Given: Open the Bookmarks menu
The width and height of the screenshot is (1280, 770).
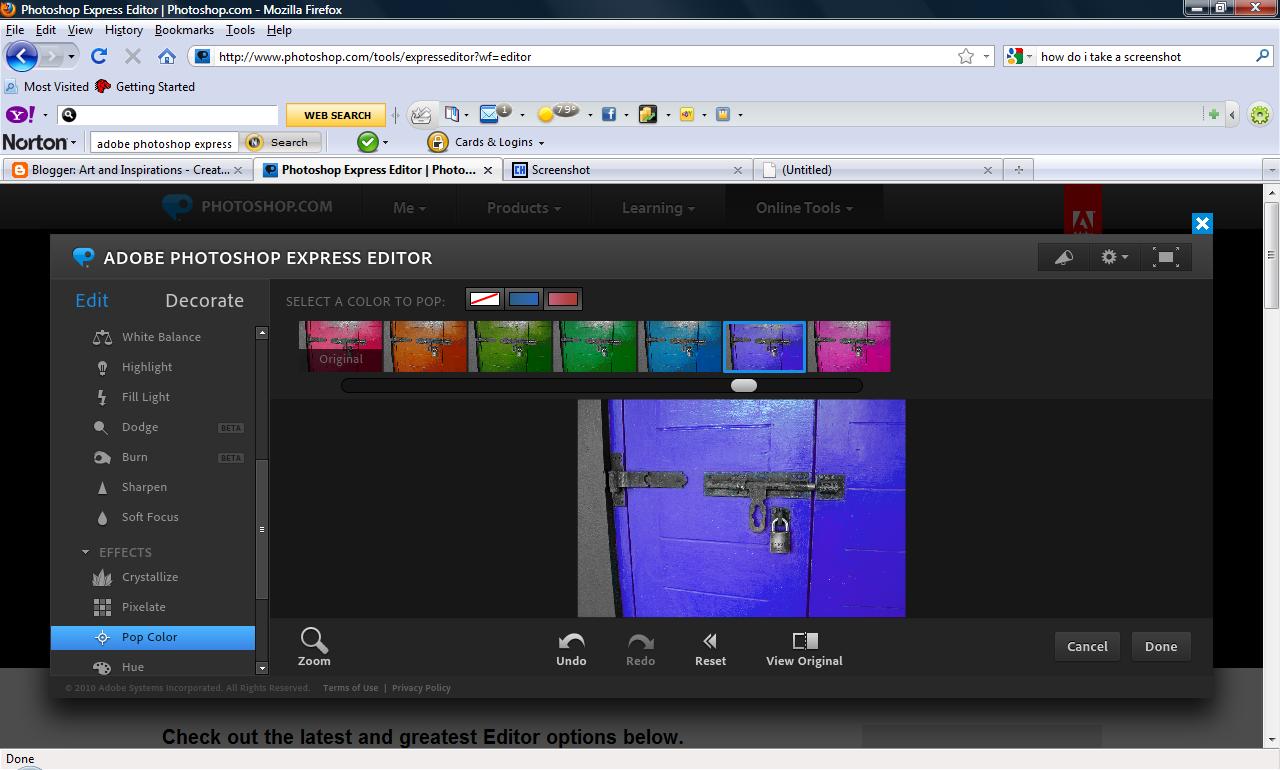Looking at the screenshot, I should [x=184, y=30].
